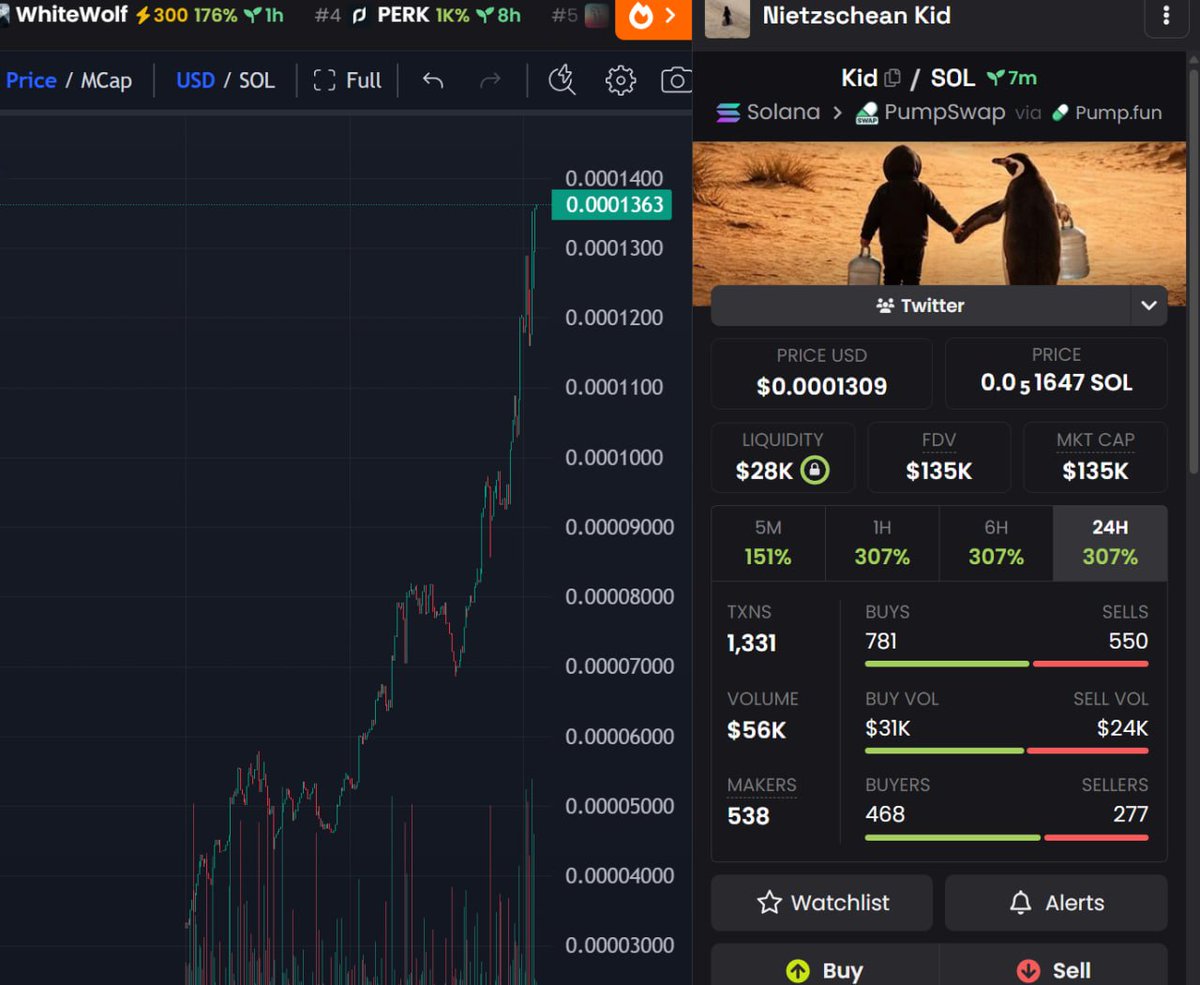Click the 7m pair age label
This screenshot has width=1200, height=985.
coord(1012,77)
